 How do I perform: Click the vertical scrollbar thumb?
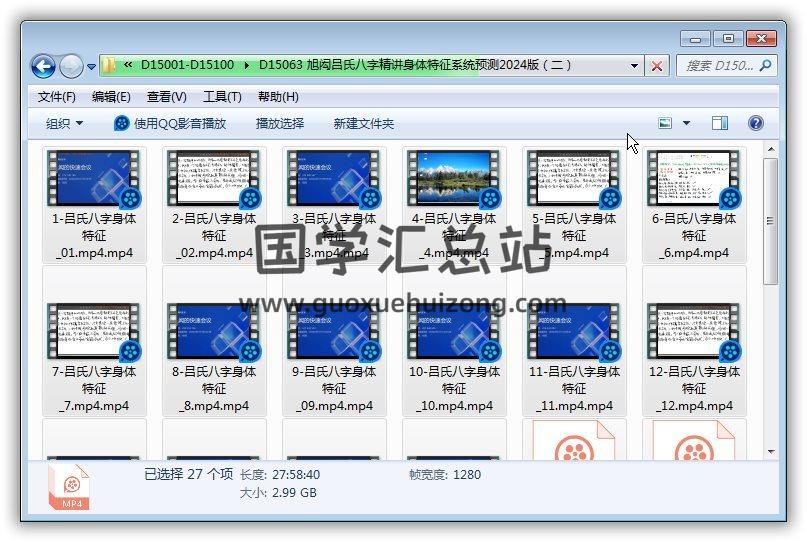pyautogui.click(x=770, y=220)
